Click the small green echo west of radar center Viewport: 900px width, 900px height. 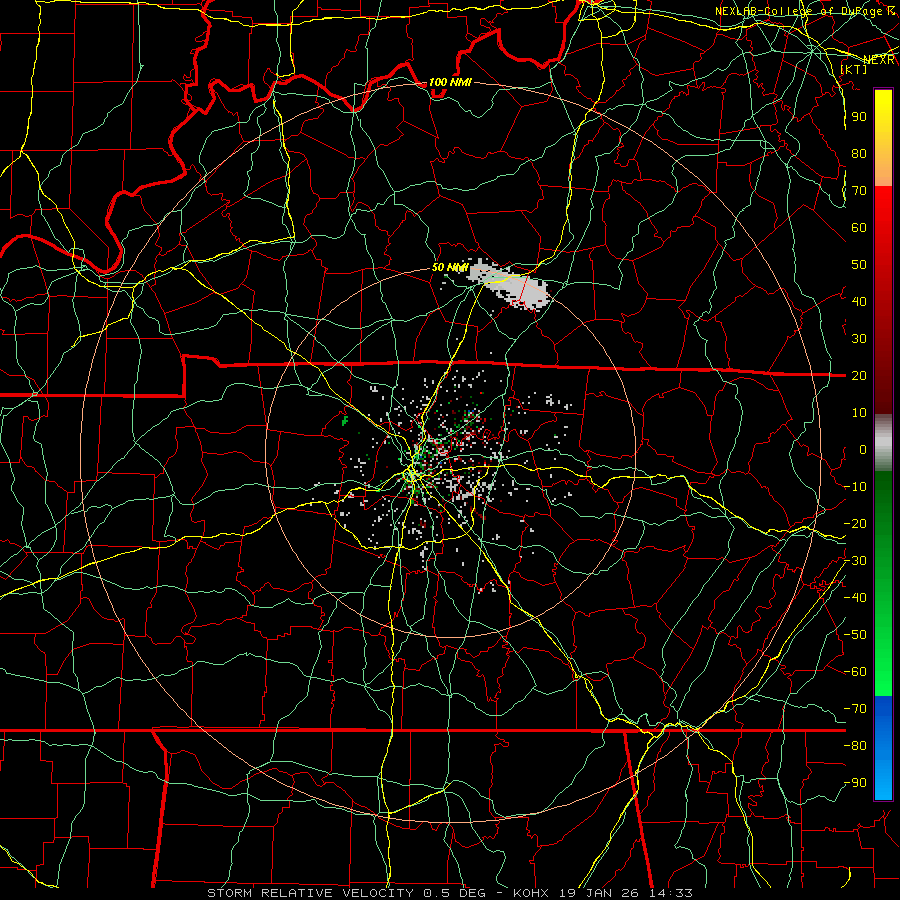pos(345,421)
